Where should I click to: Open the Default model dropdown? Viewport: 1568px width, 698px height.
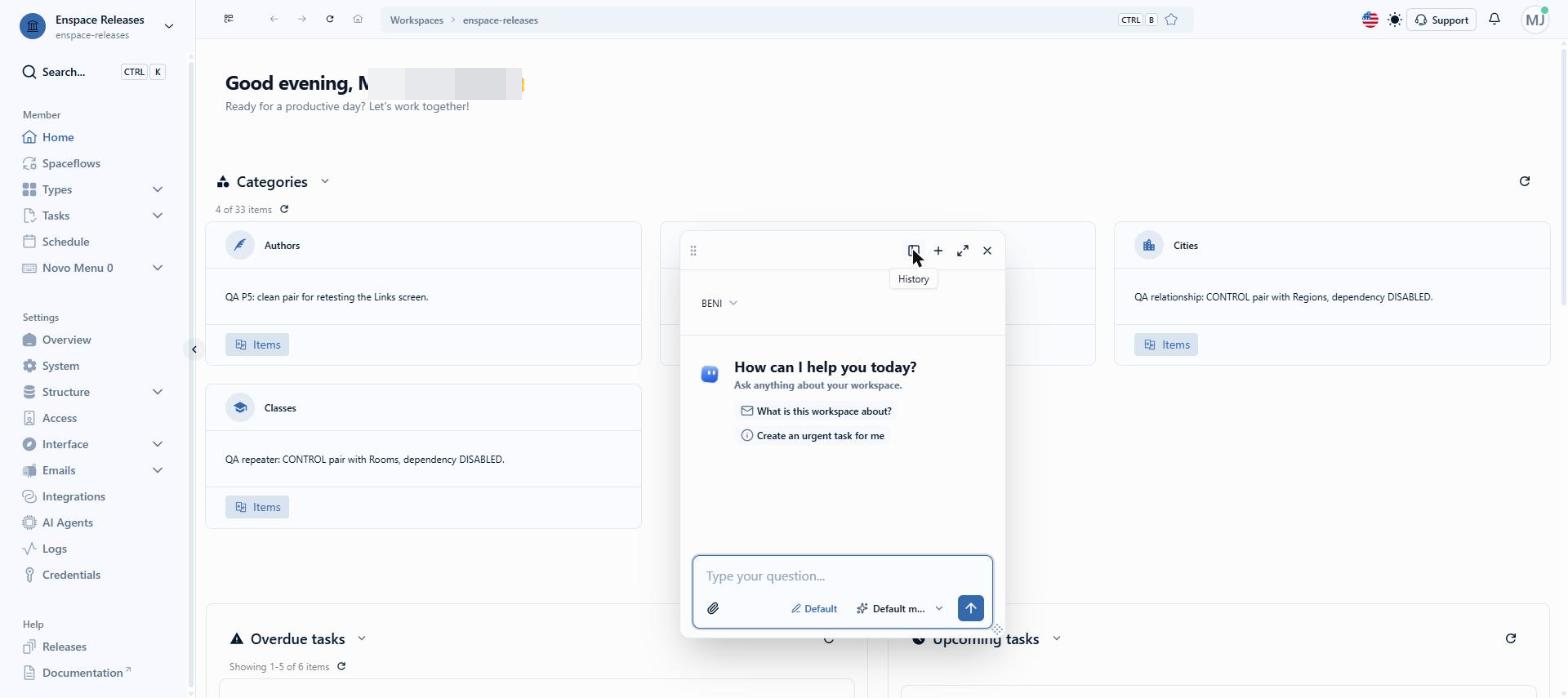[x=899, y=608]
